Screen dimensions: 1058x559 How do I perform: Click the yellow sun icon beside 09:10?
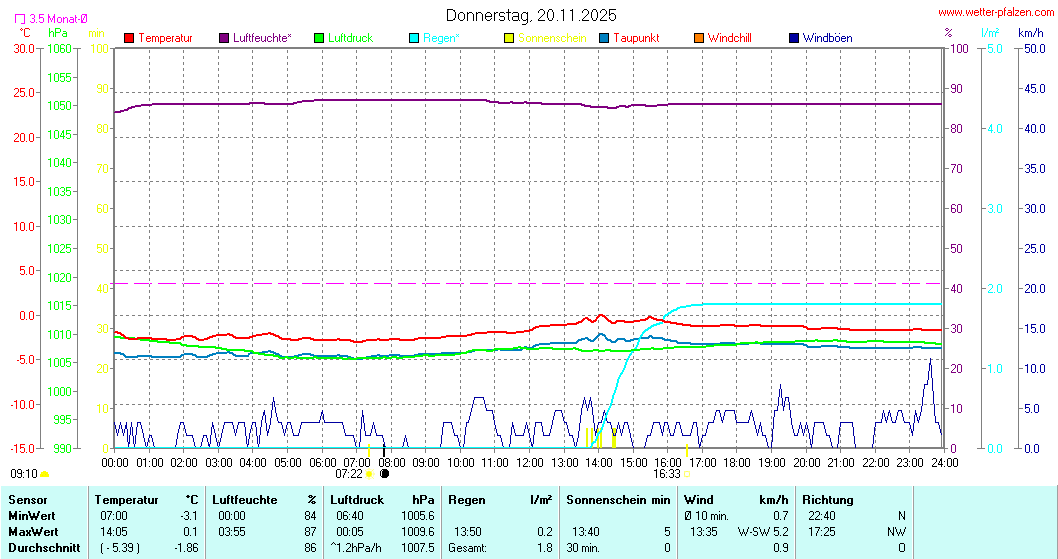44,474
